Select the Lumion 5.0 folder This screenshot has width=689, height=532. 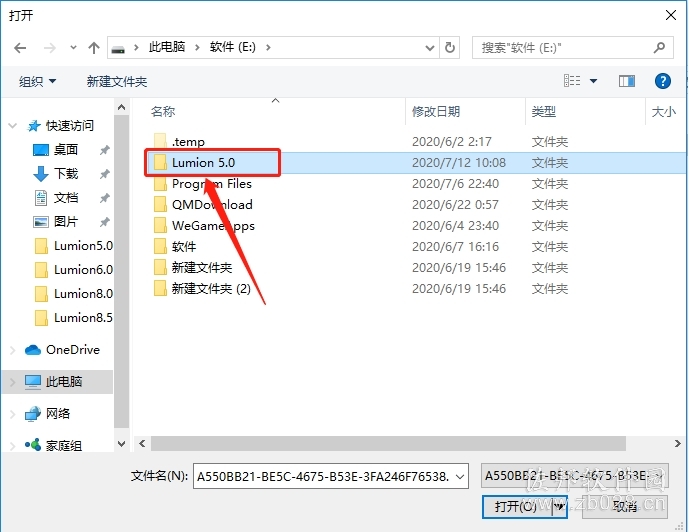point(203,163)
